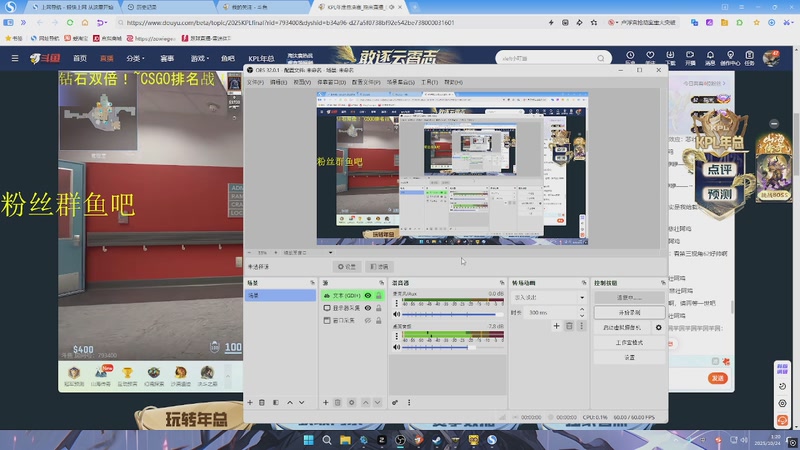Image resolution: width=800 pixels, height=450 pixels.
Task: Click red send button in Douyu chat
Action: [717, 378]
